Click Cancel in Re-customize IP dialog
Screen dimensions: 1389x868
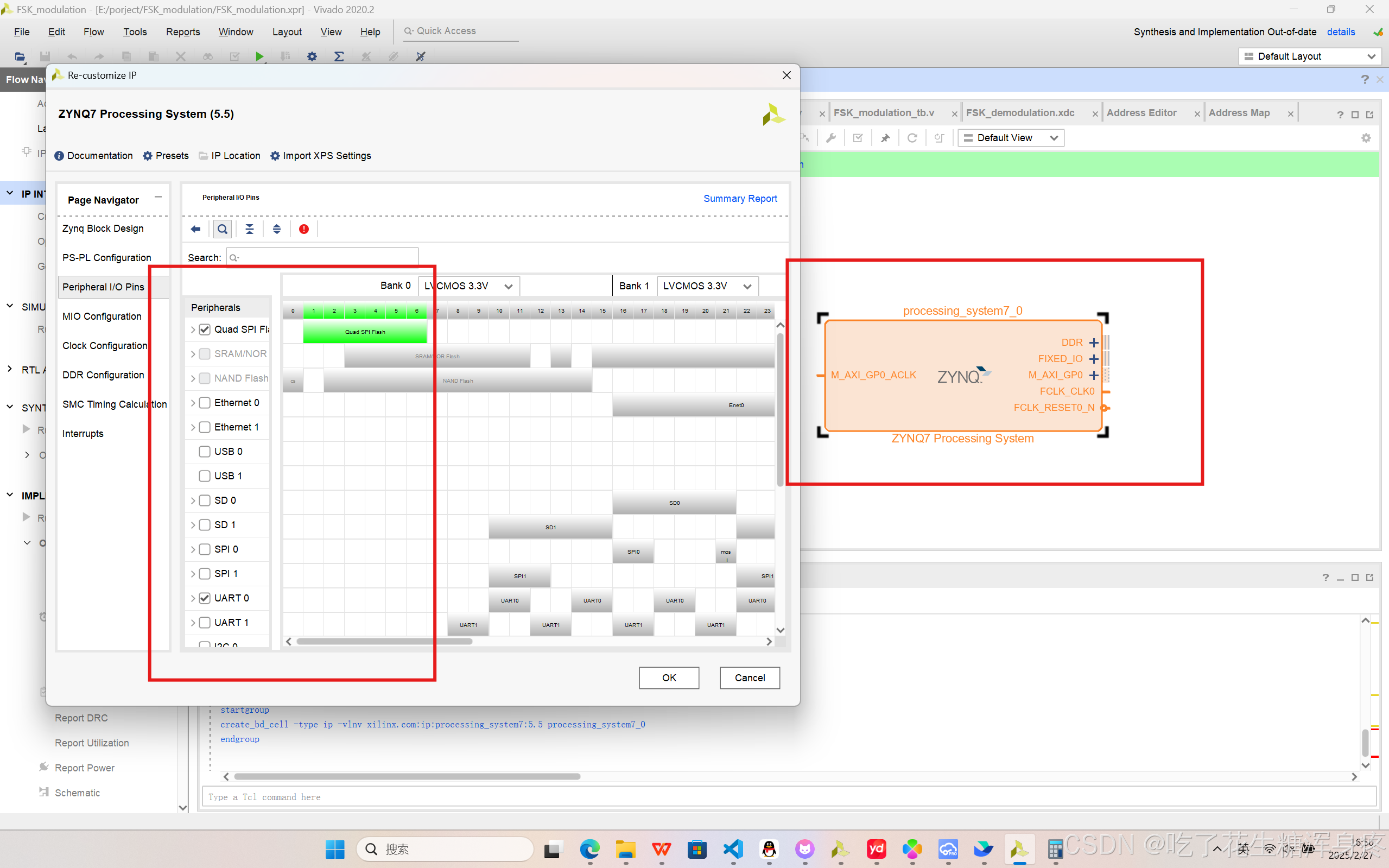click(750, 678)
